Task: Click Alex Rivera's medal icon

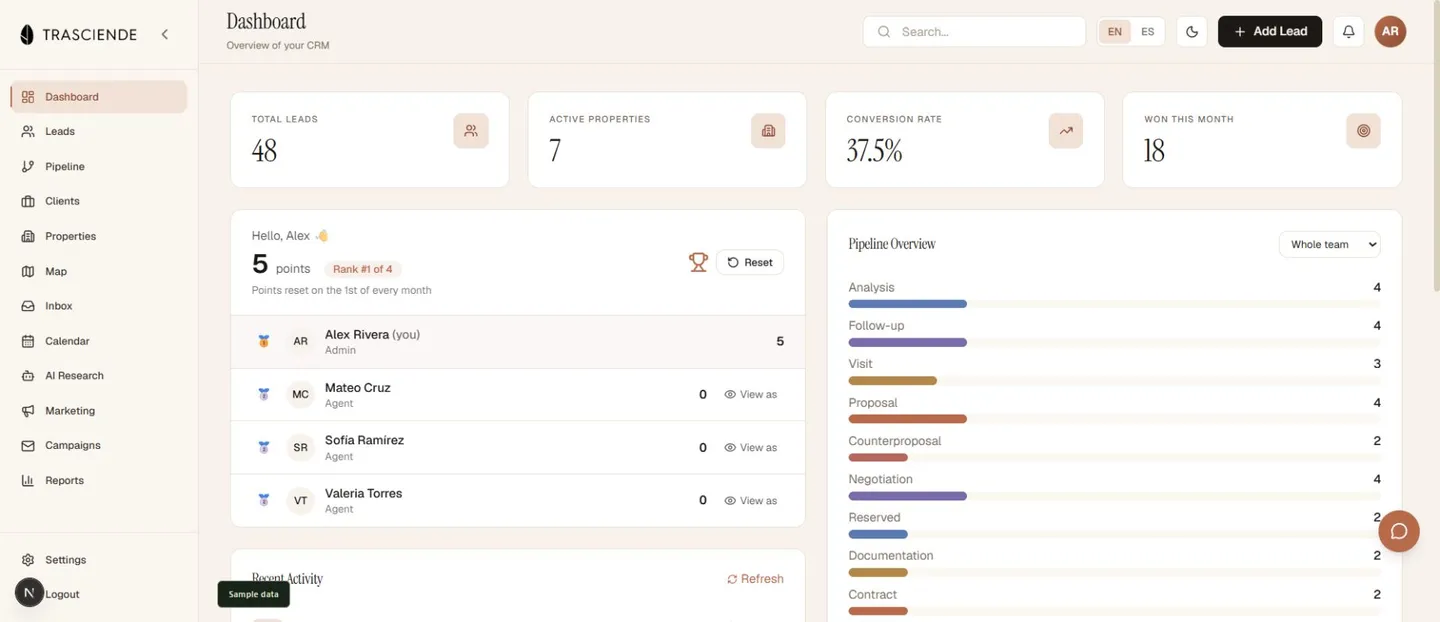Action: 264,341
